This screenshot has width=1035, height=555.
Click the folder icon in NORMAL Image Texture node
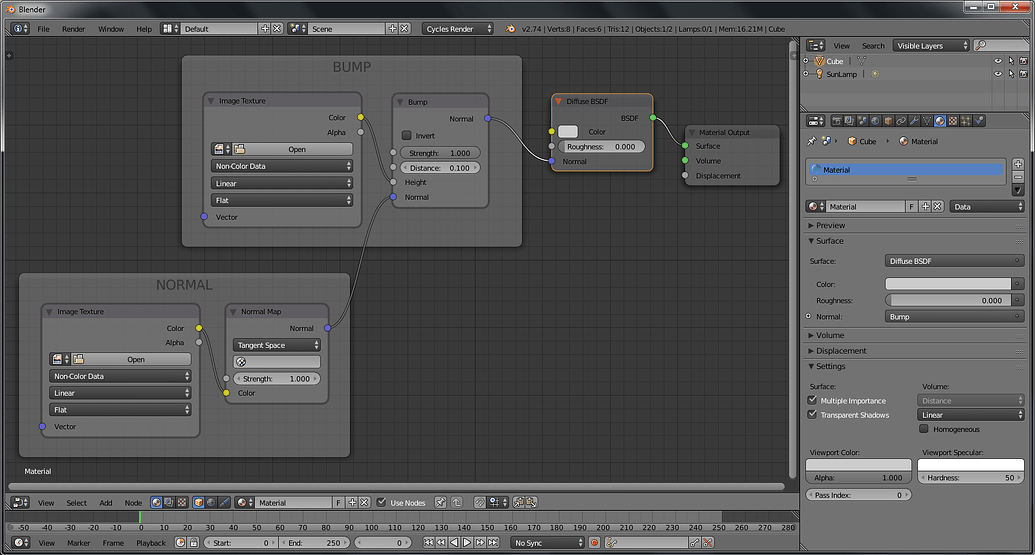click(x=79, y=359)
